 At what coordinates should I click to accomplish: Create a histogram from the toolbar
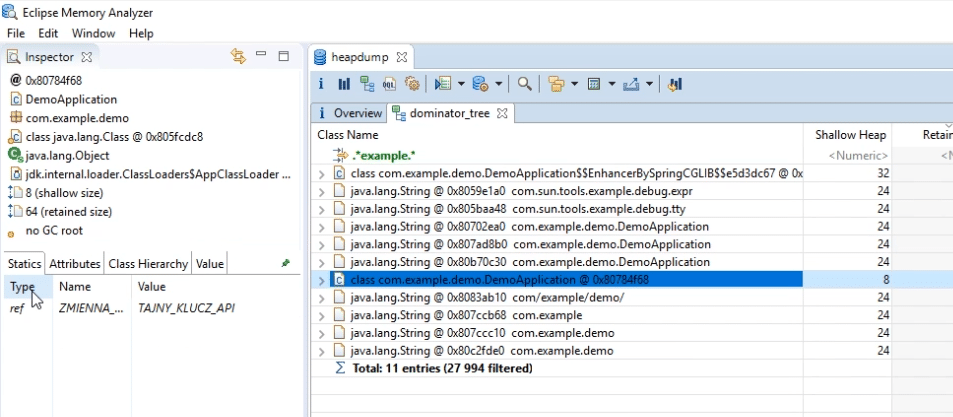[x=344, y=84]
